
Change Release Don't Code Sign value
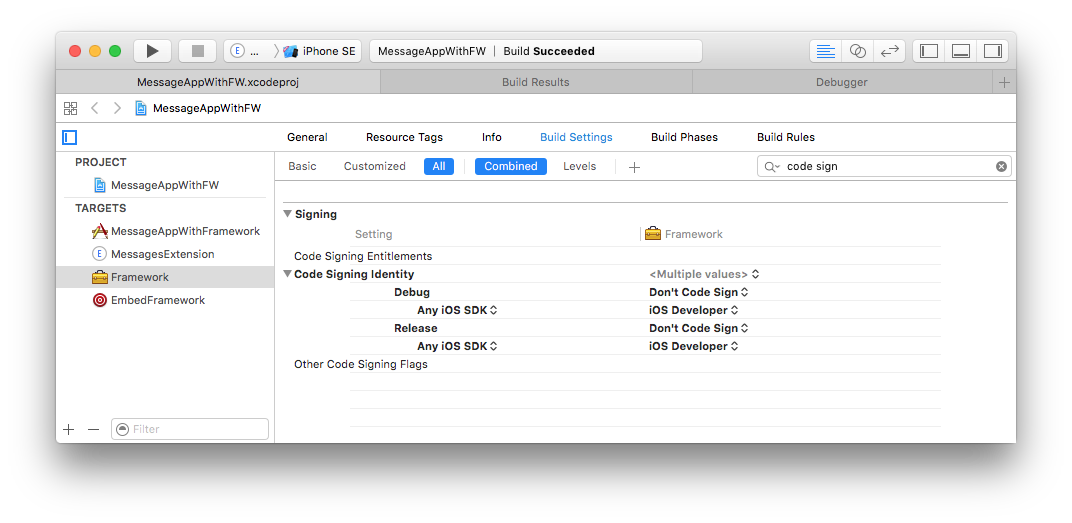(699, 328)
